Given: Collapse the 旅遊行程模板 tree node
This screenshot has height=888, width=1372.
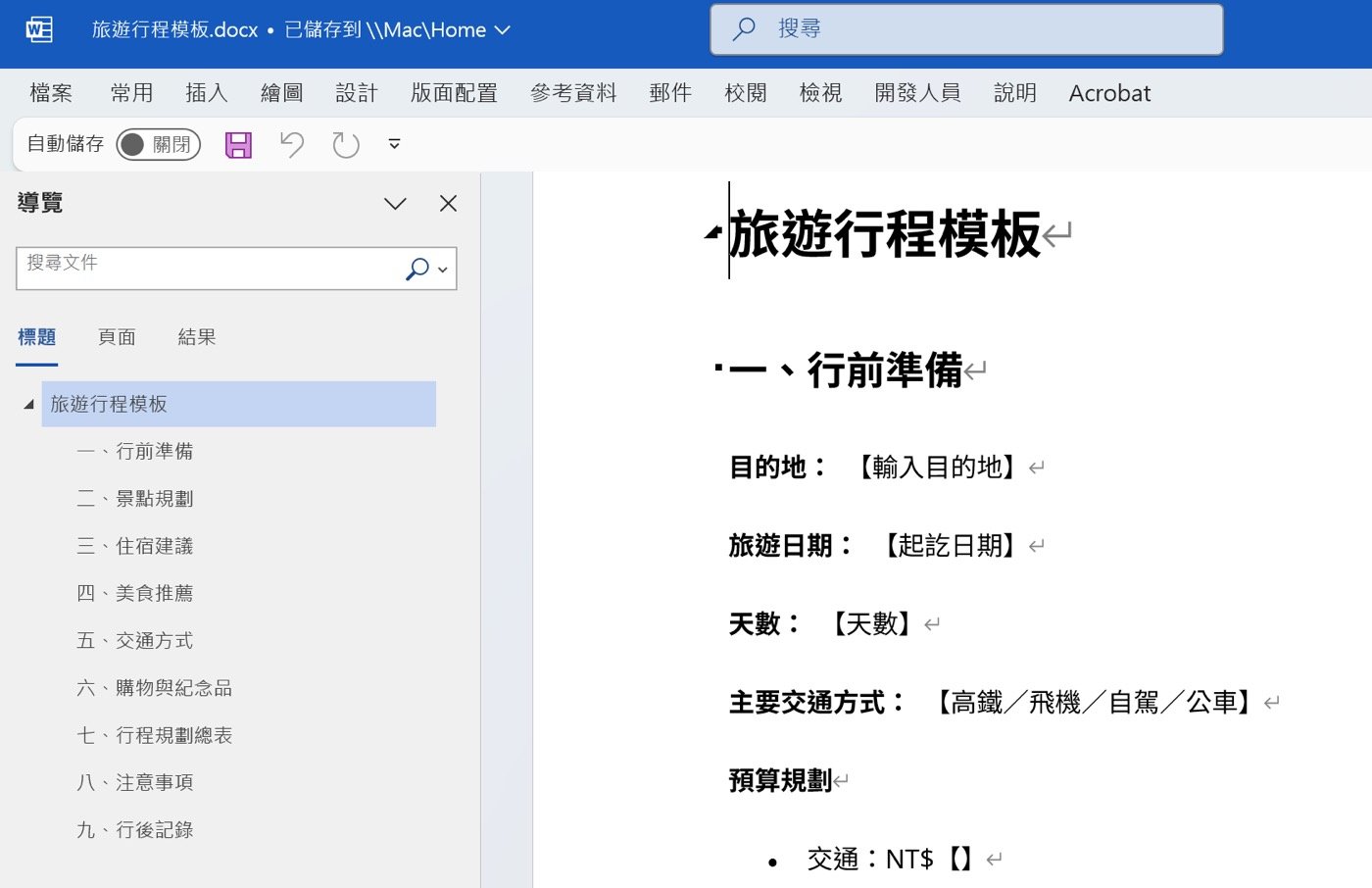Looking at the screenshot, I should 28,404.
